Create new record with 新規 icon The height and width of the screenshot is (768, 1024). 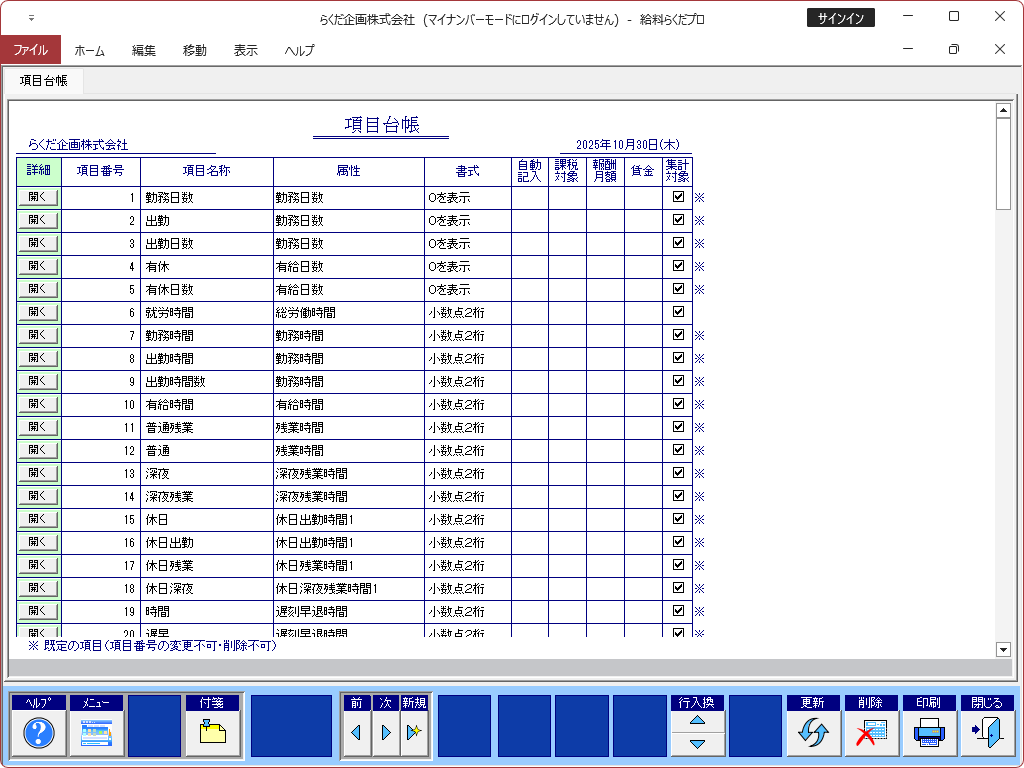coord(414,733)
